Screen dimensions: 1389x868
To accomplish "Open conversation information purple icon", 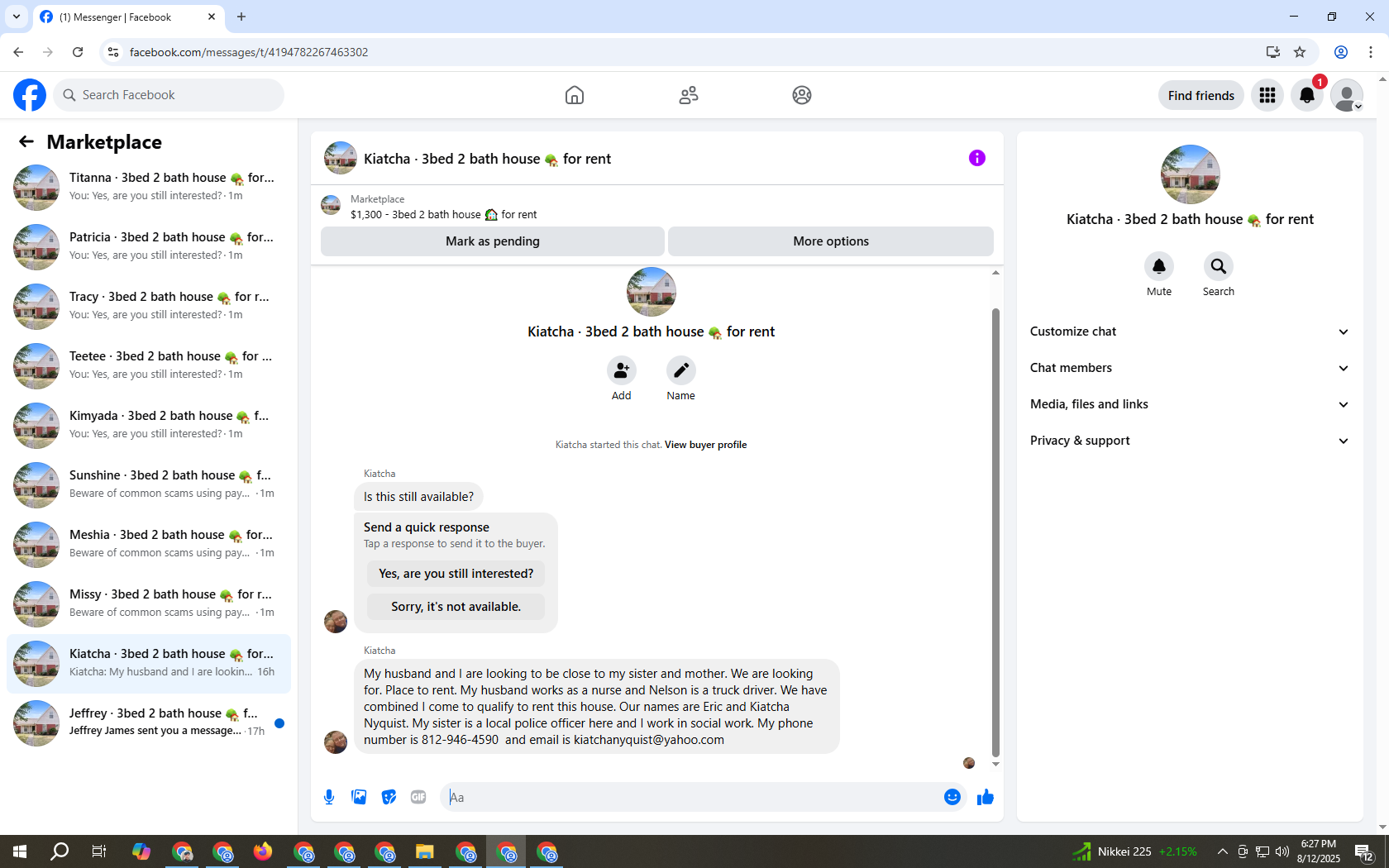I will (x=977, y=158).
